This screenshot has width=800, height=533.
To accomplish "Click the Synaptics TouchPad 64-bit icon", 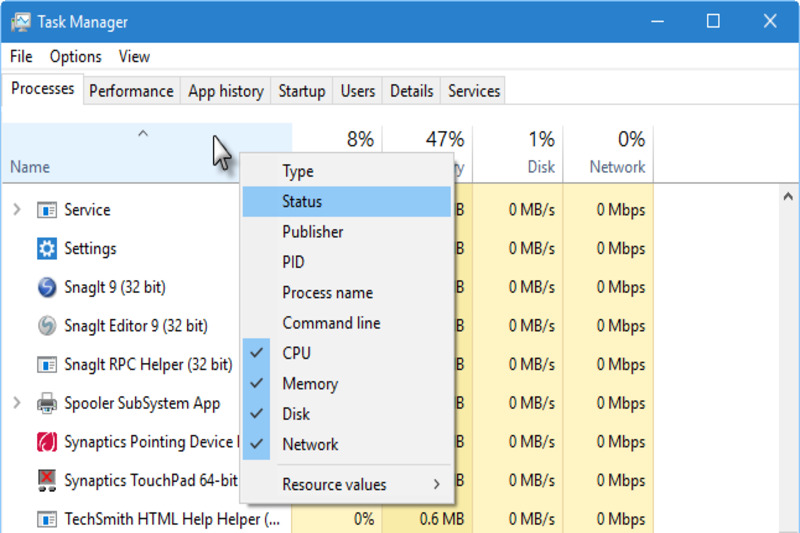I will tap(47, 481).
